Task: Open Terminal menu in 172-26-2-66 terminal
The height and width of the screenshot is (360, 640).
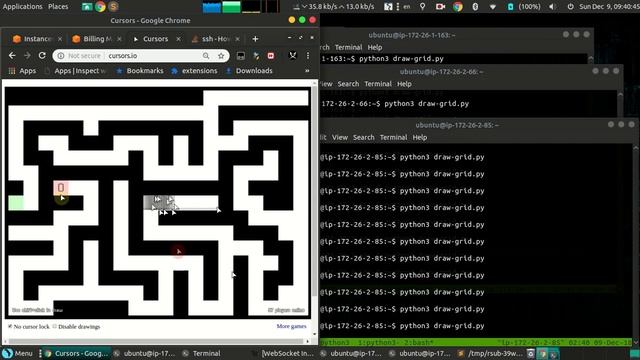Action: tap(378, 84)
